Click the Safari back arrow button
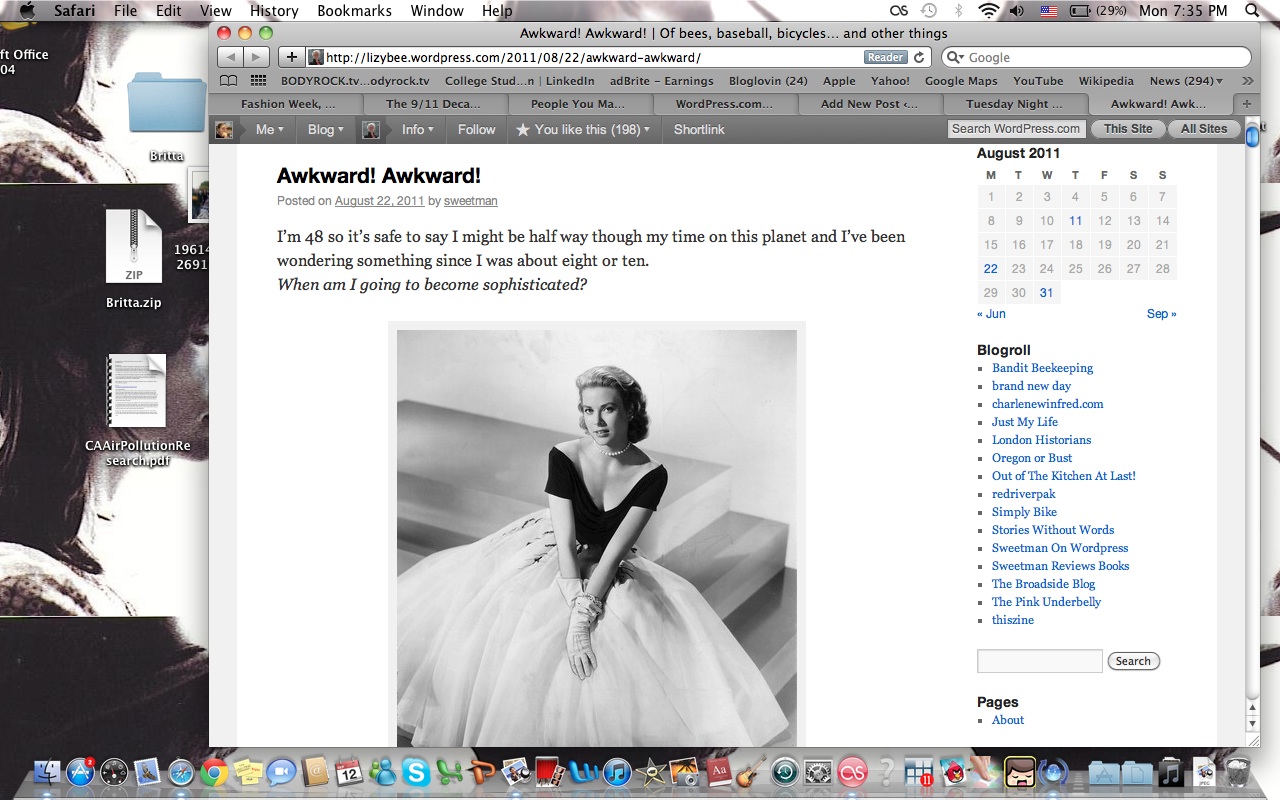Screen dimensions: 1280x800 pyautogui.click(x=230, y=57)
